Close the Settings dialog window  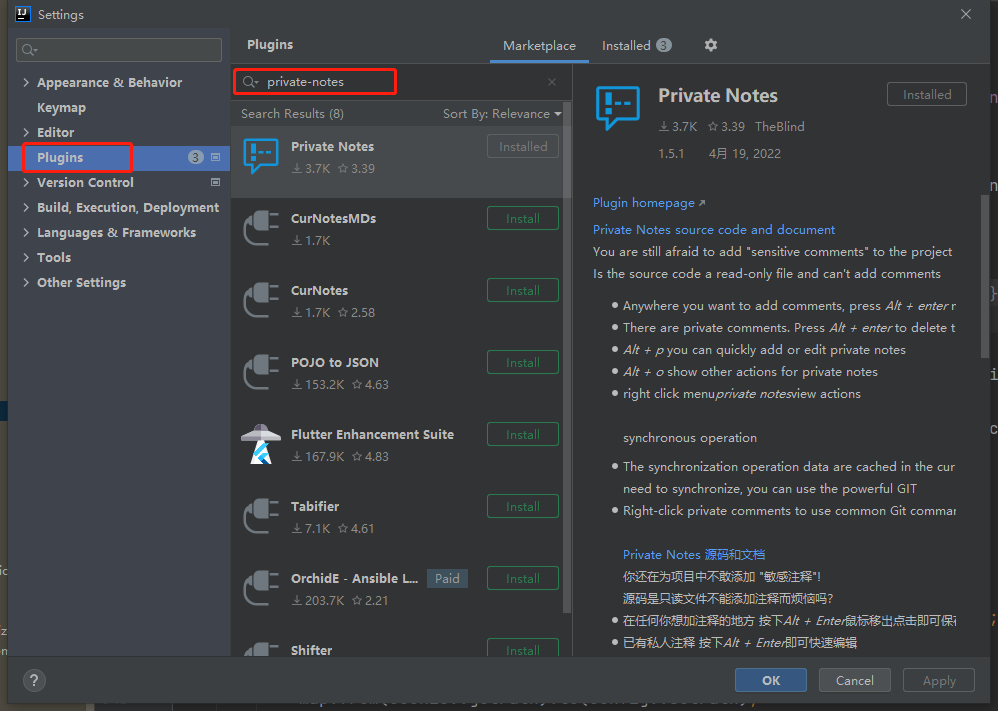click(x=966, y=14)
